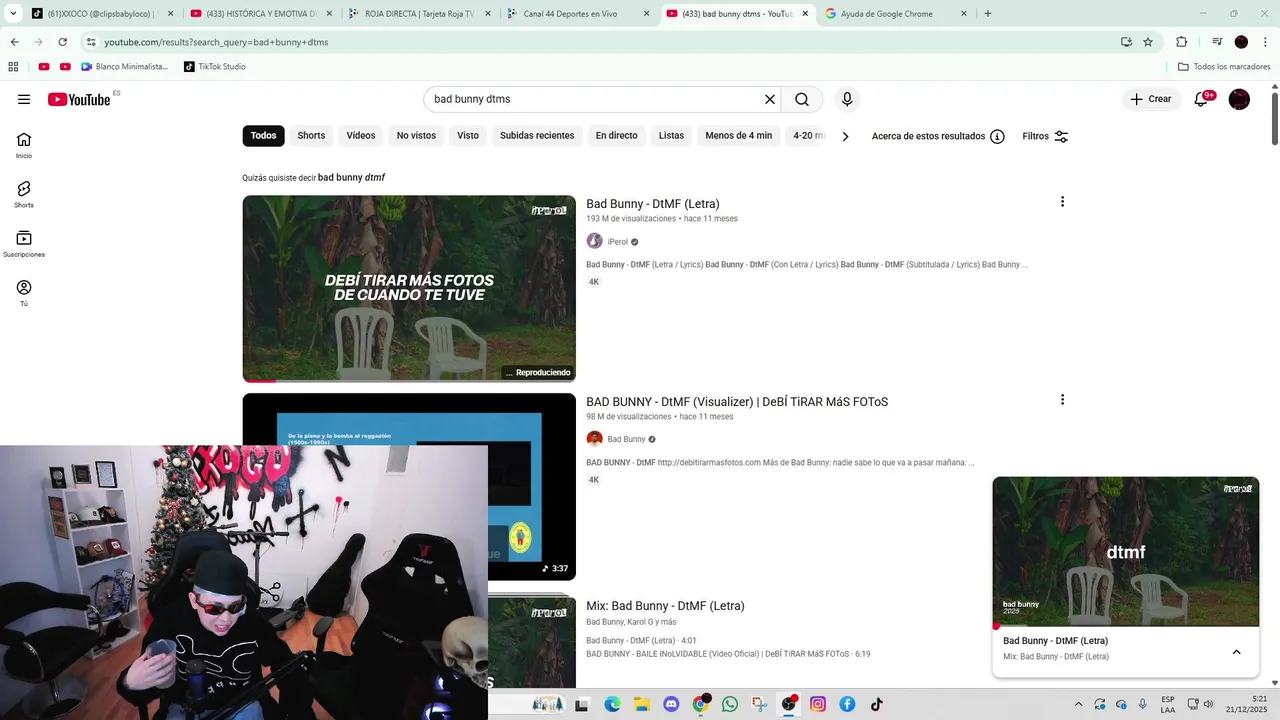Show hidden system tray icons

coord(1078,704)
